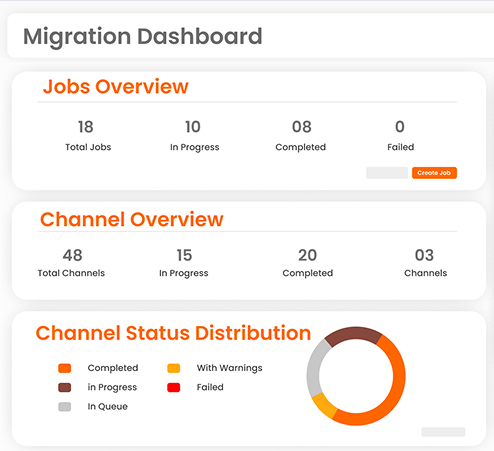Click the Channel Status Distribution heading
This screenshot has height=451, width=494.
pos(173,333)
